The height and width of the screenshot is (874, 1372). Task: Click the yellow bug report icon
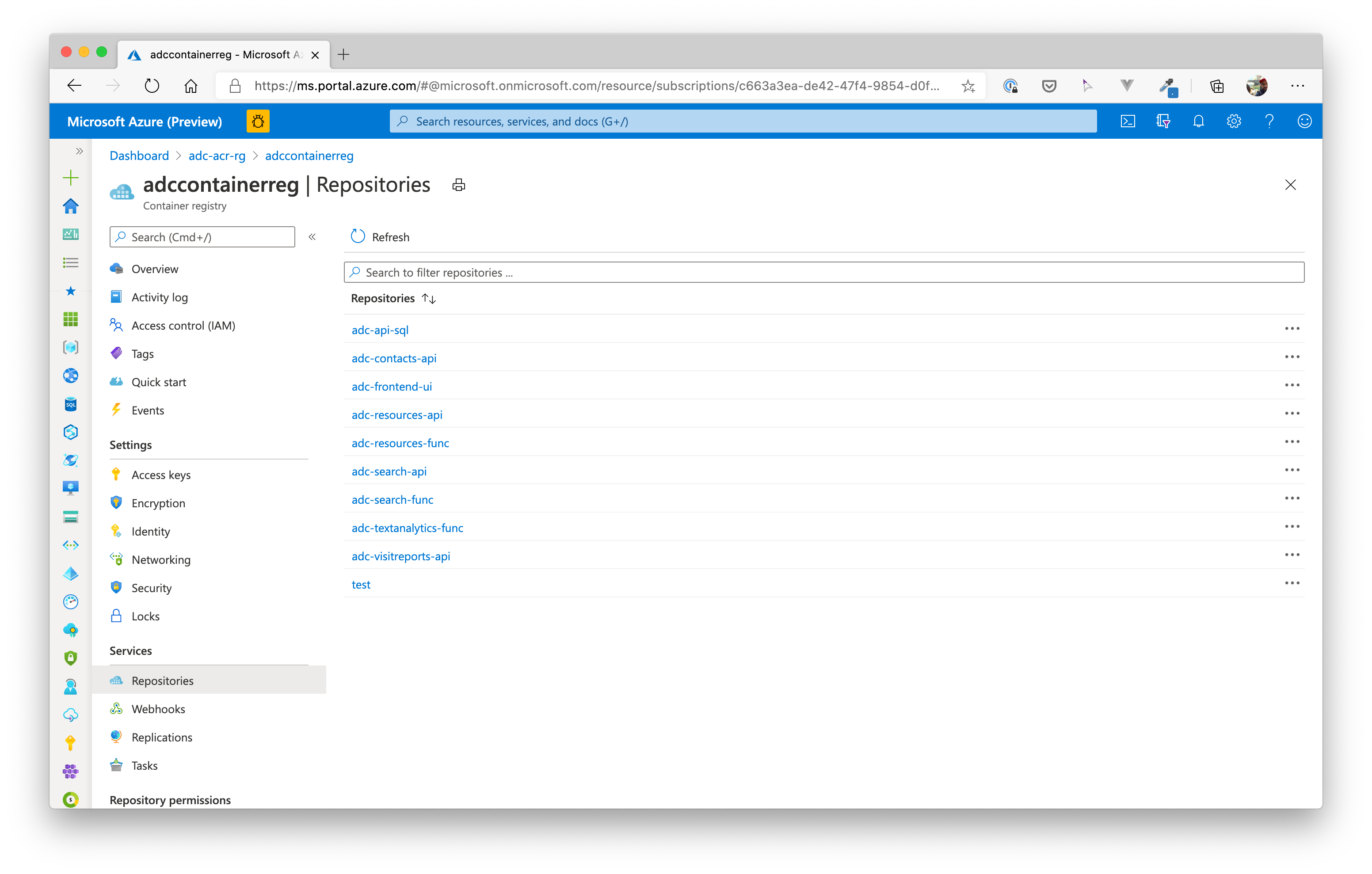tap(258, 121)
